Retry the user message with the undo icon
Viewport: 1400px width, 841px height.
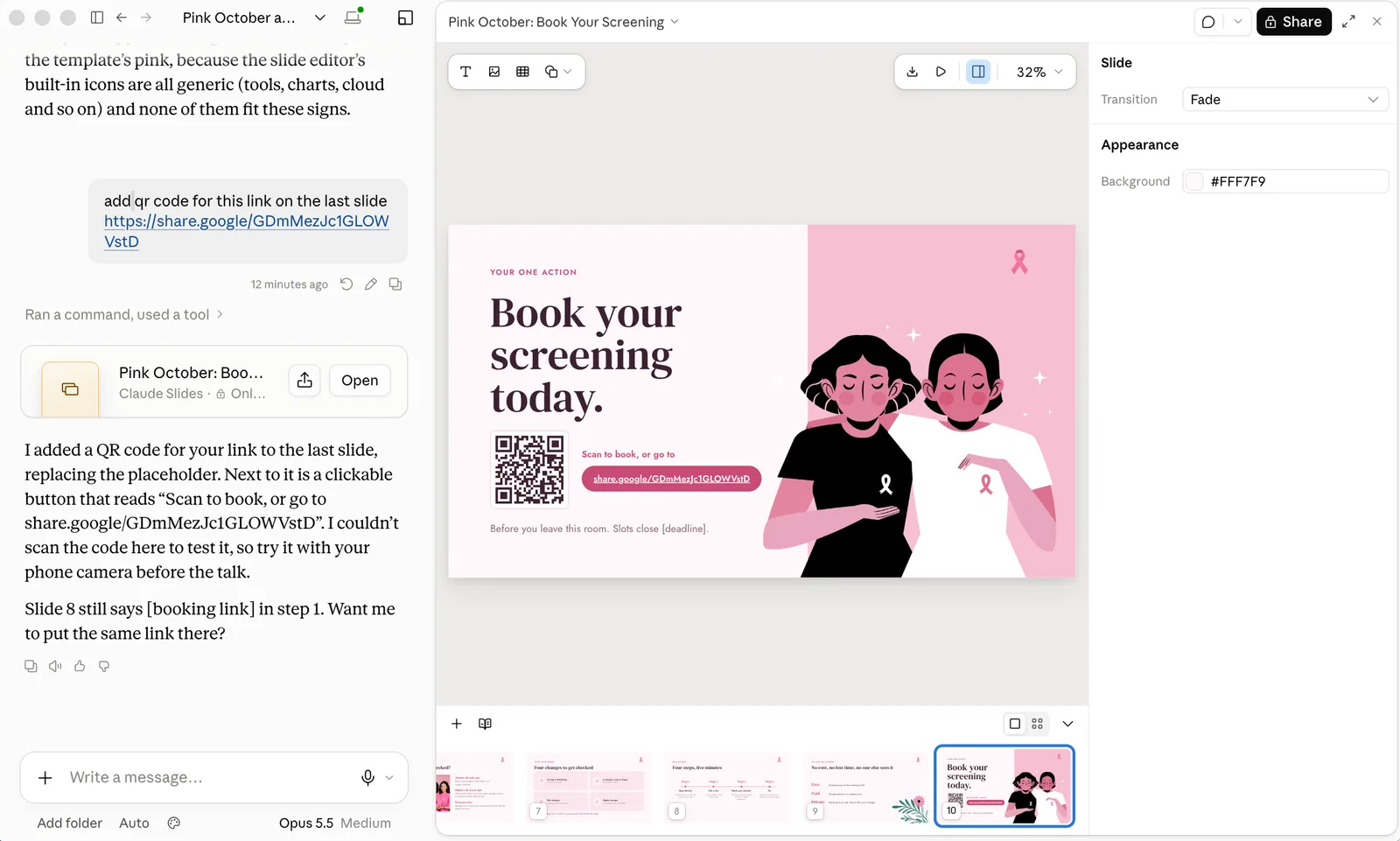pyautogui.click(x=346, y=284)
